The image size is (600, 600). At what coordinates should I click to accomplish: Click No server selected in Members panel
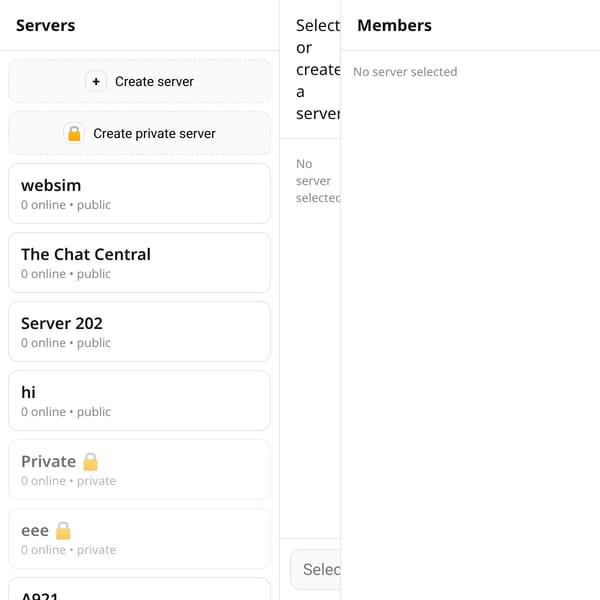(x=405, y=72)
